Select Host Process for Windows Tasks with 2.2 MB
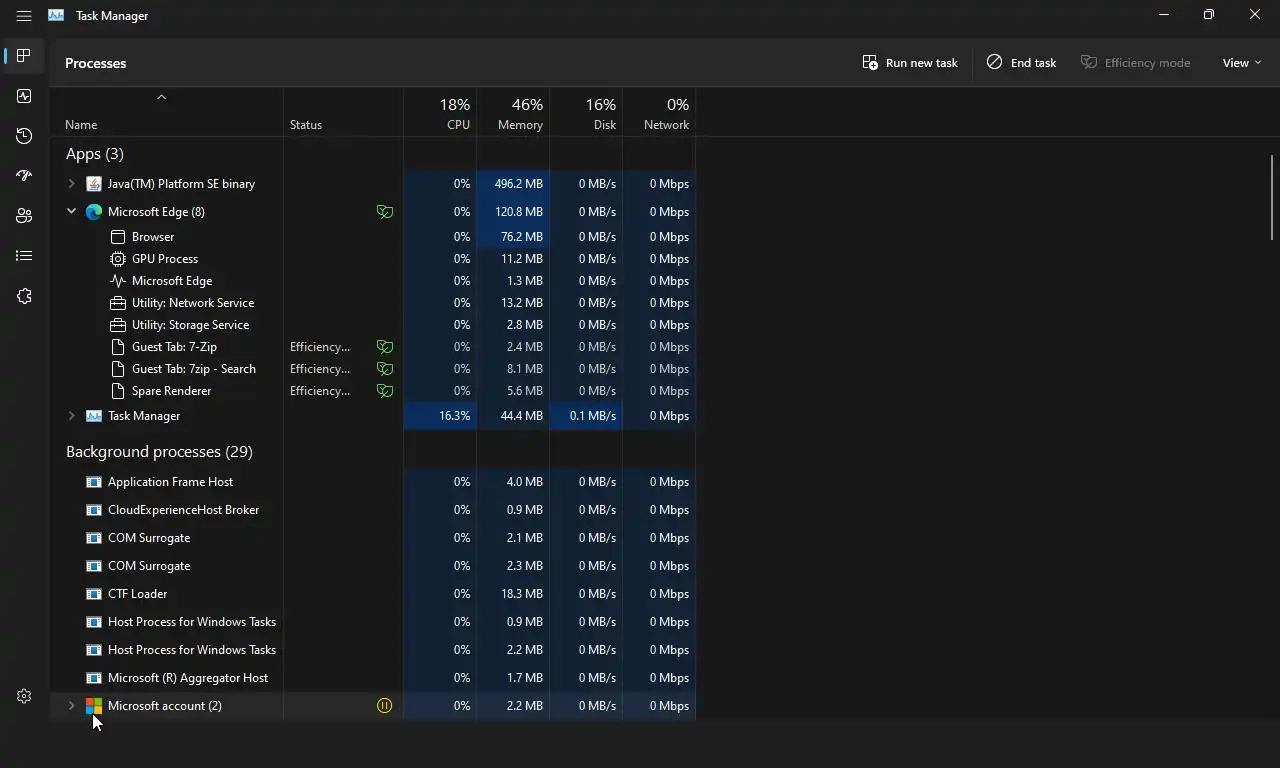This screenshot has height=768, width=1280. pyautogui.click(x=372, y=650)
